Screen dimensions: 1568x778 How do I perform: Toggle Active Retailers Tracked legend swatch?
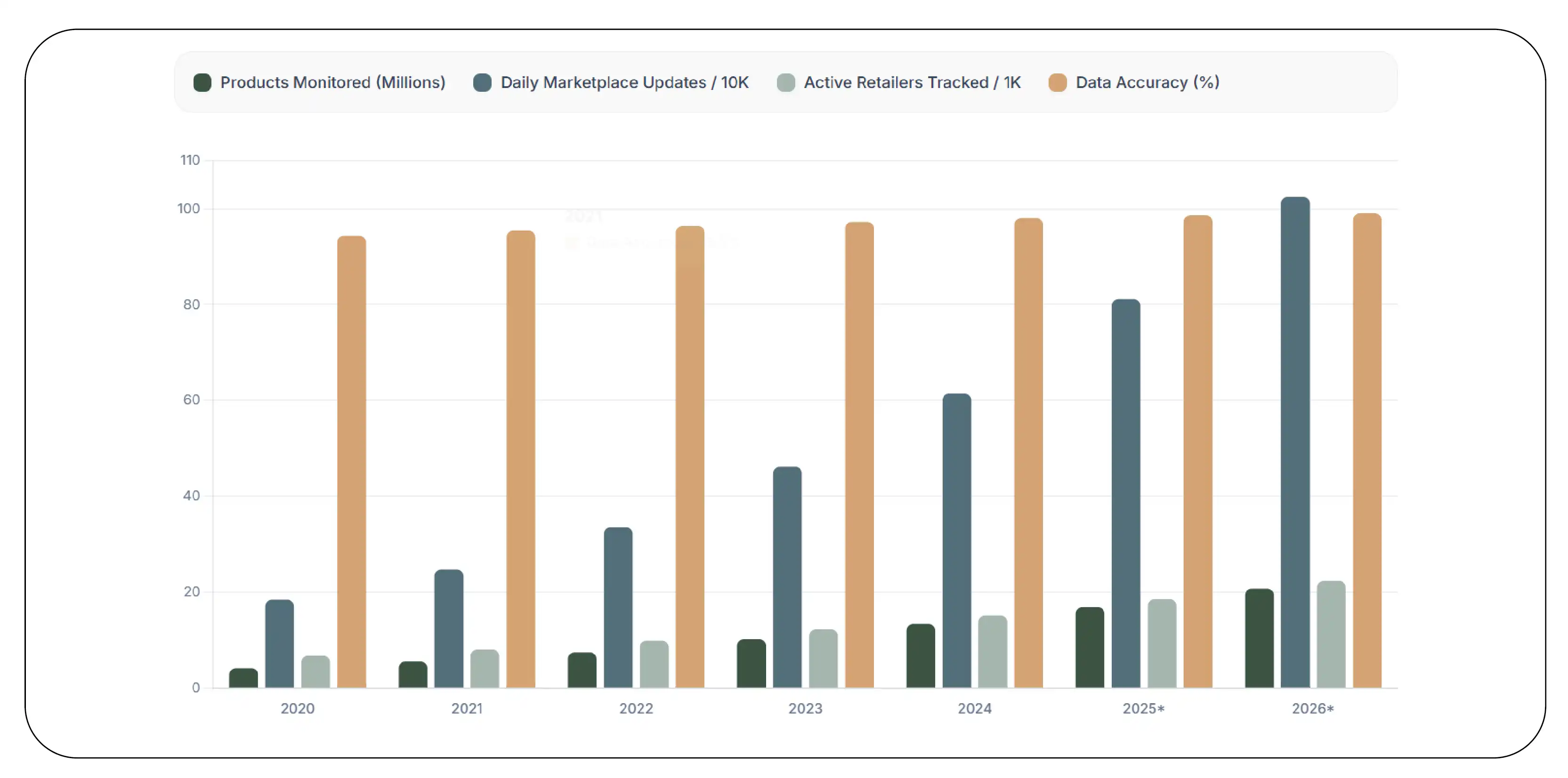(786, 83)
